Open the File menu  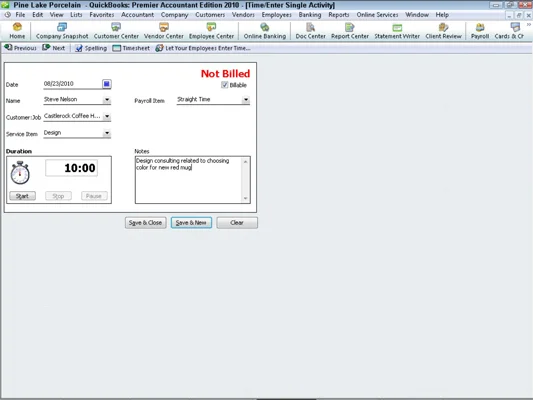[x=20, y=15]
